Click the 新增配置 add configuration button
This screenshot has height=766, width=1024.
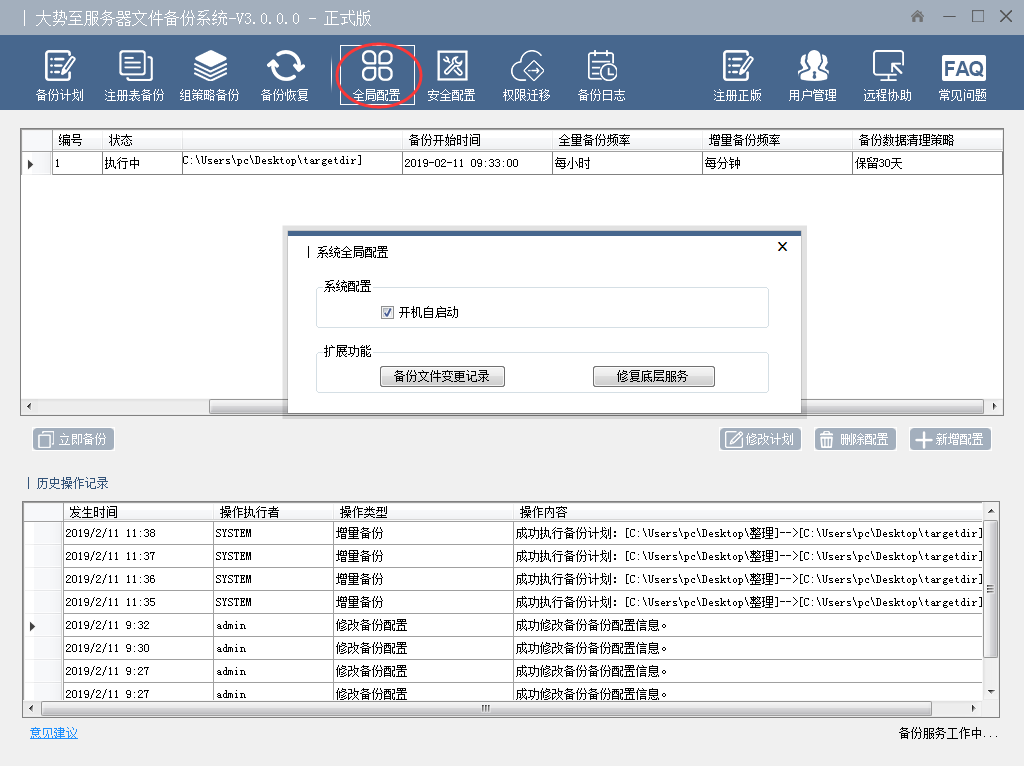[x=950, y=440]
